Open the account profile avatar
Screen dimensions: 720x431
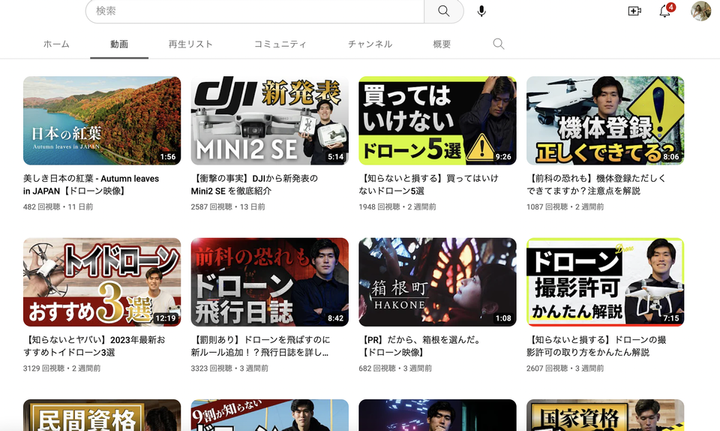coord(701,11)
